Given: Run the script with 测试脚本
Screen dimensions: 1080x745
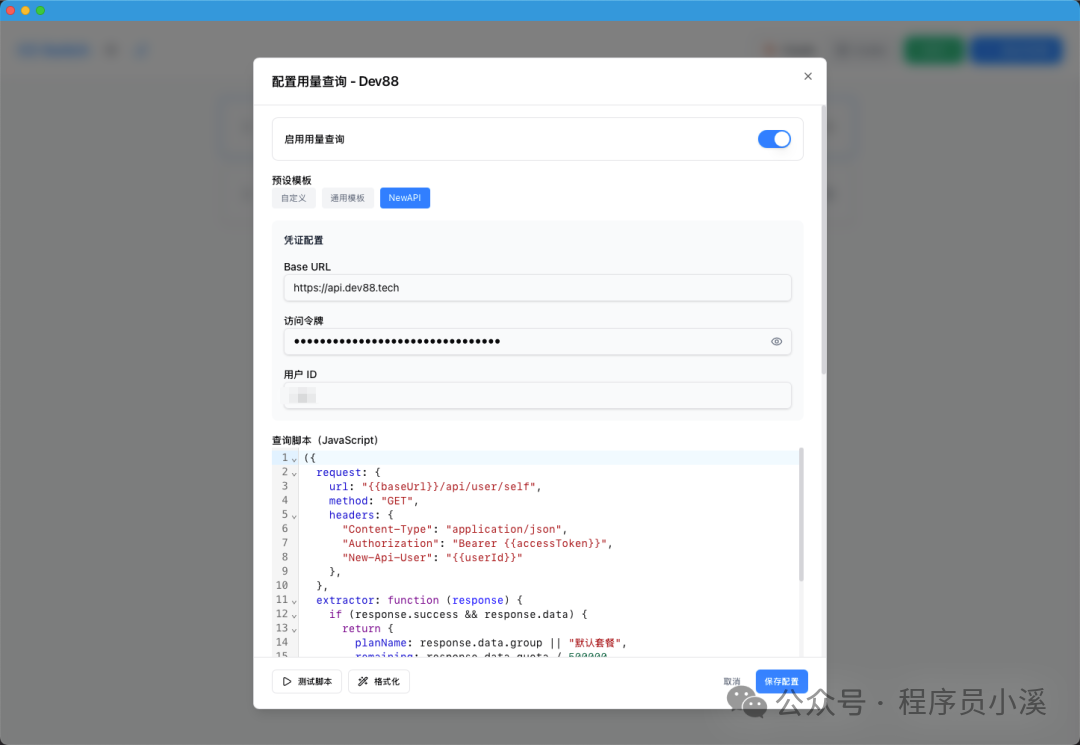Looking at the screenshot, I should 306,681.
